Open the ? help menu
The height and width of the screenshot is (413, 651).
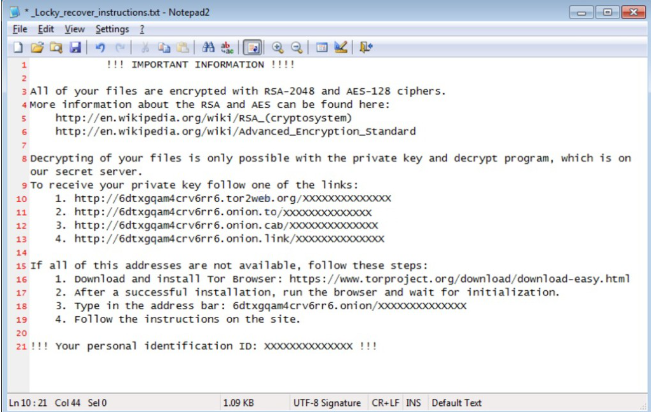[x=142, y=29]
